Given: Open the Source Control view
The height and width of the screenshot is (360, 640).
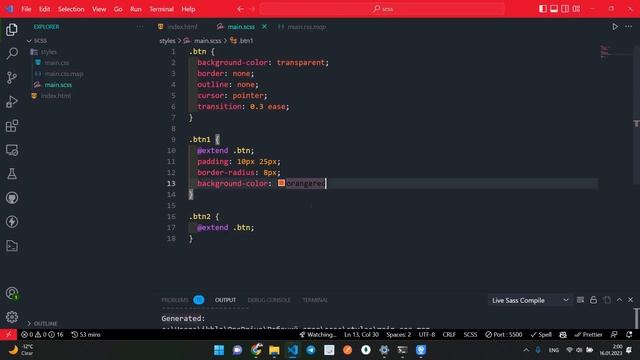Looking at the screenshot, I should pyautogui.click(x=12, y=78).
